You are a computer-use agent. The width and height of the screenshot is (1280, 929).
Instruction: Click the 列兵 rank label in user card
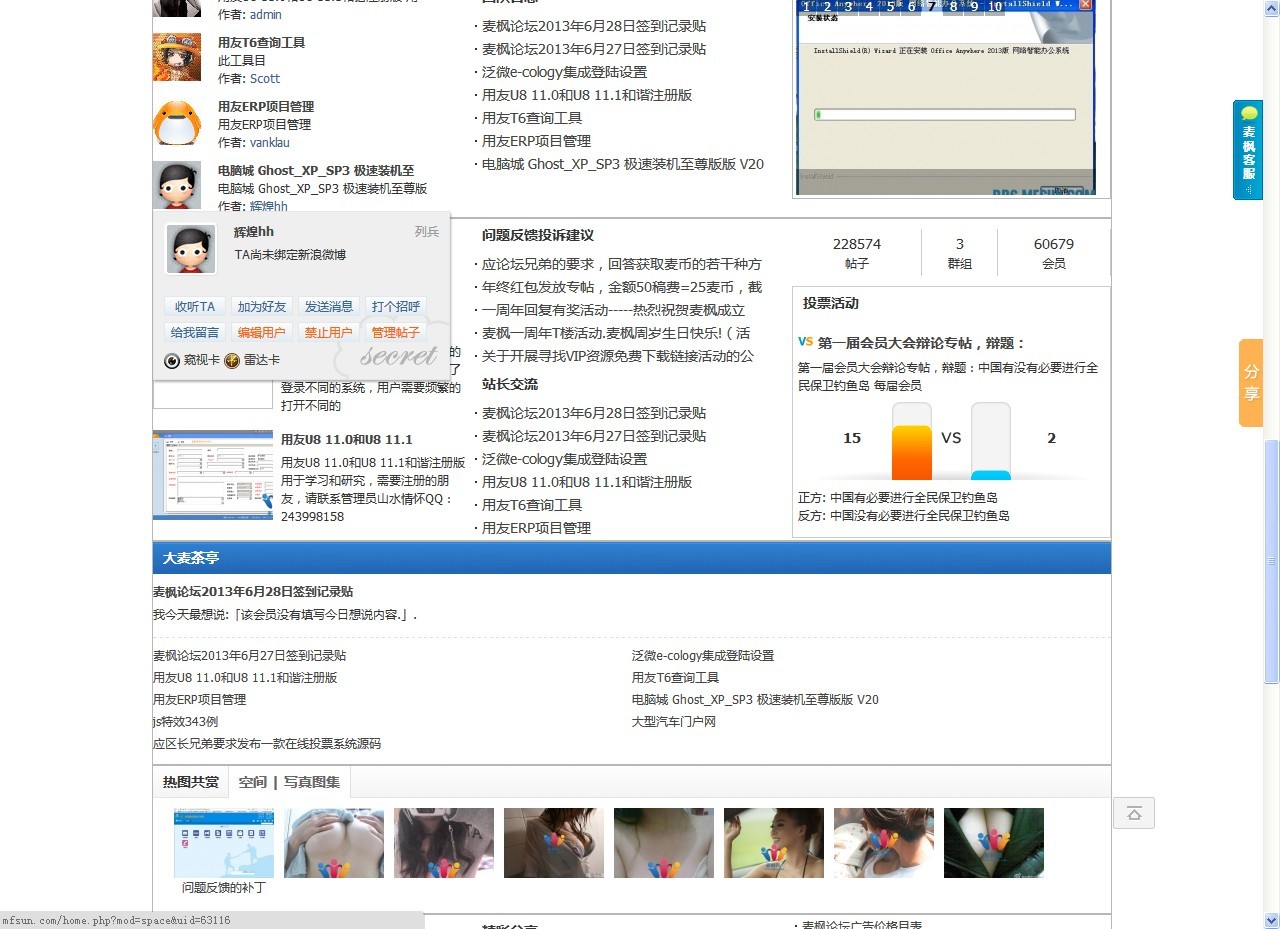click(x=427, y=232)
